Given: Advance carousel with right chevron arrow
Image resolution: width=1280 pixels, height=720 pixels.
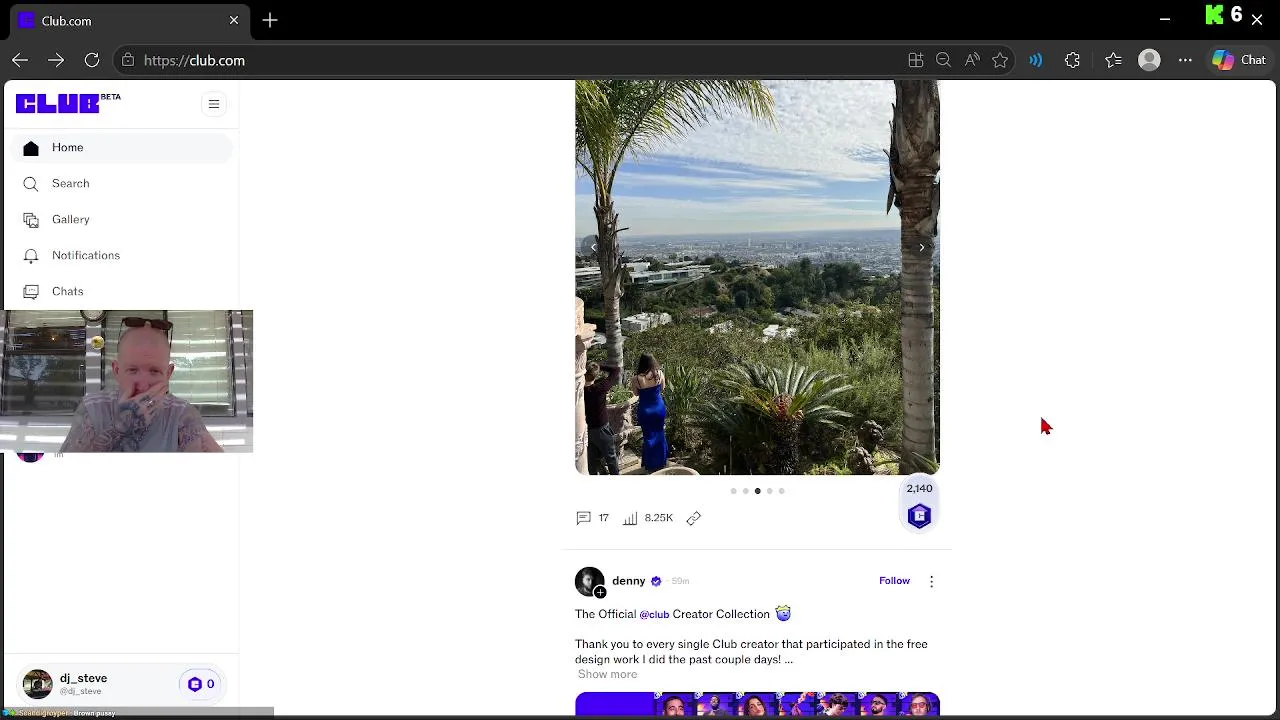Looking at the screenshot, I should 921,247.
